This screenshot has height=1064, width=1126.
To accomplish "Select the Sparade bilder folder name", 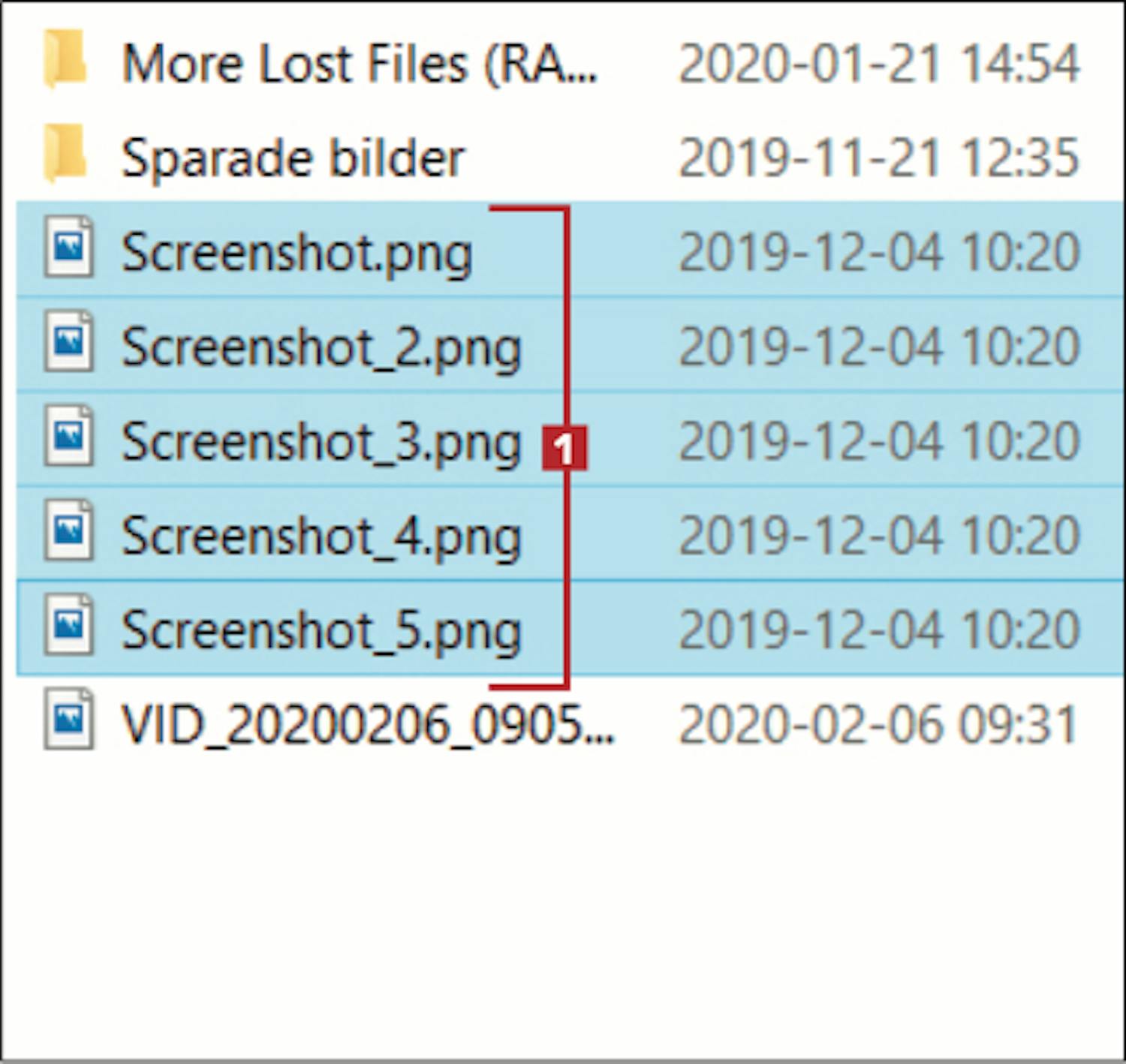I will (293, 158).
